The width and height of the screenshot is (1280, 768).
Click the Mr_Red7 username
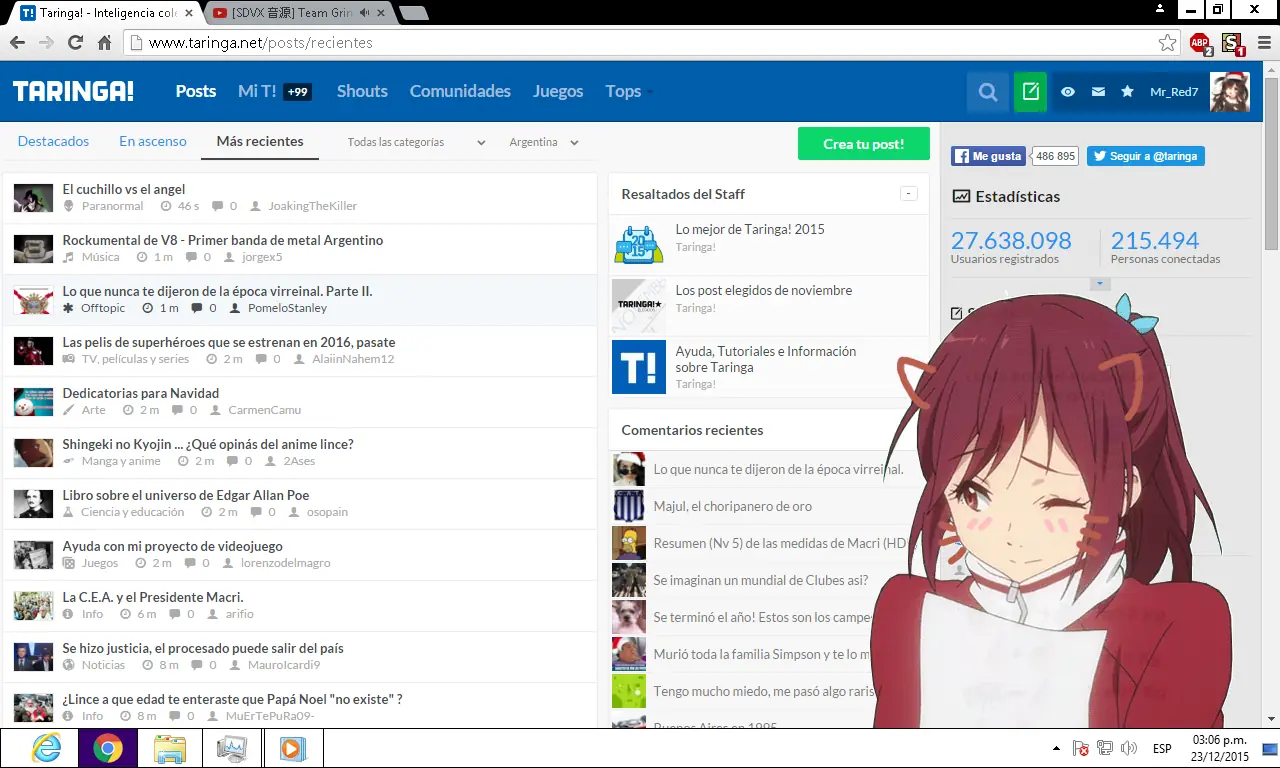1174,92
